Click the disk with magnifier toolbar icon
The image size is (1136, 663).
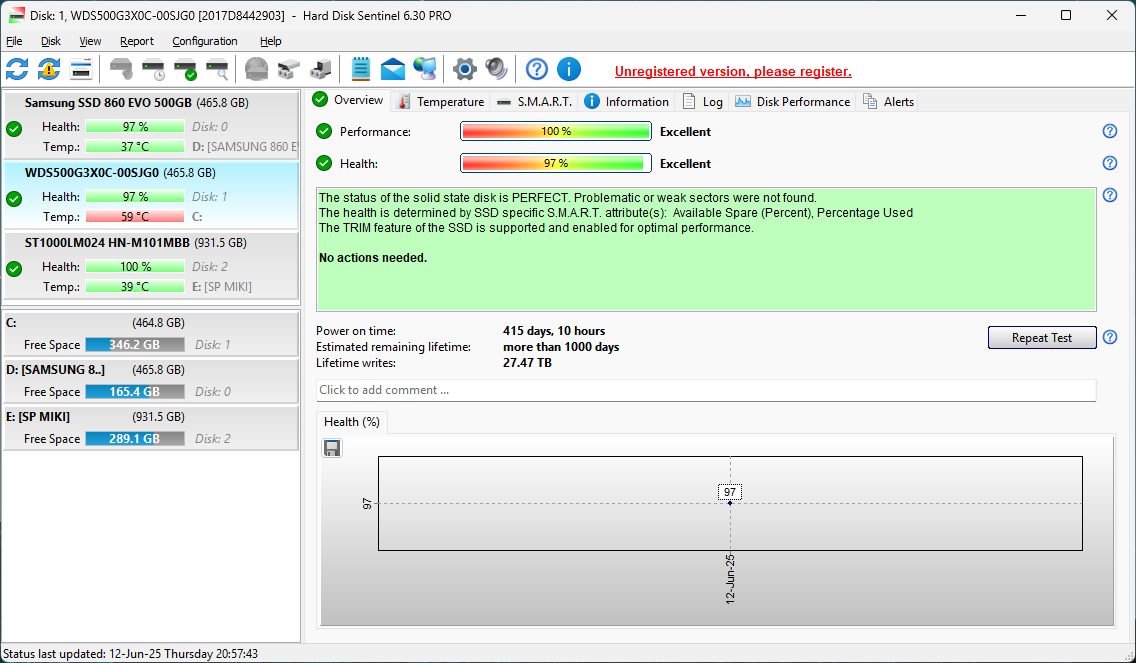tap(217, 70)
